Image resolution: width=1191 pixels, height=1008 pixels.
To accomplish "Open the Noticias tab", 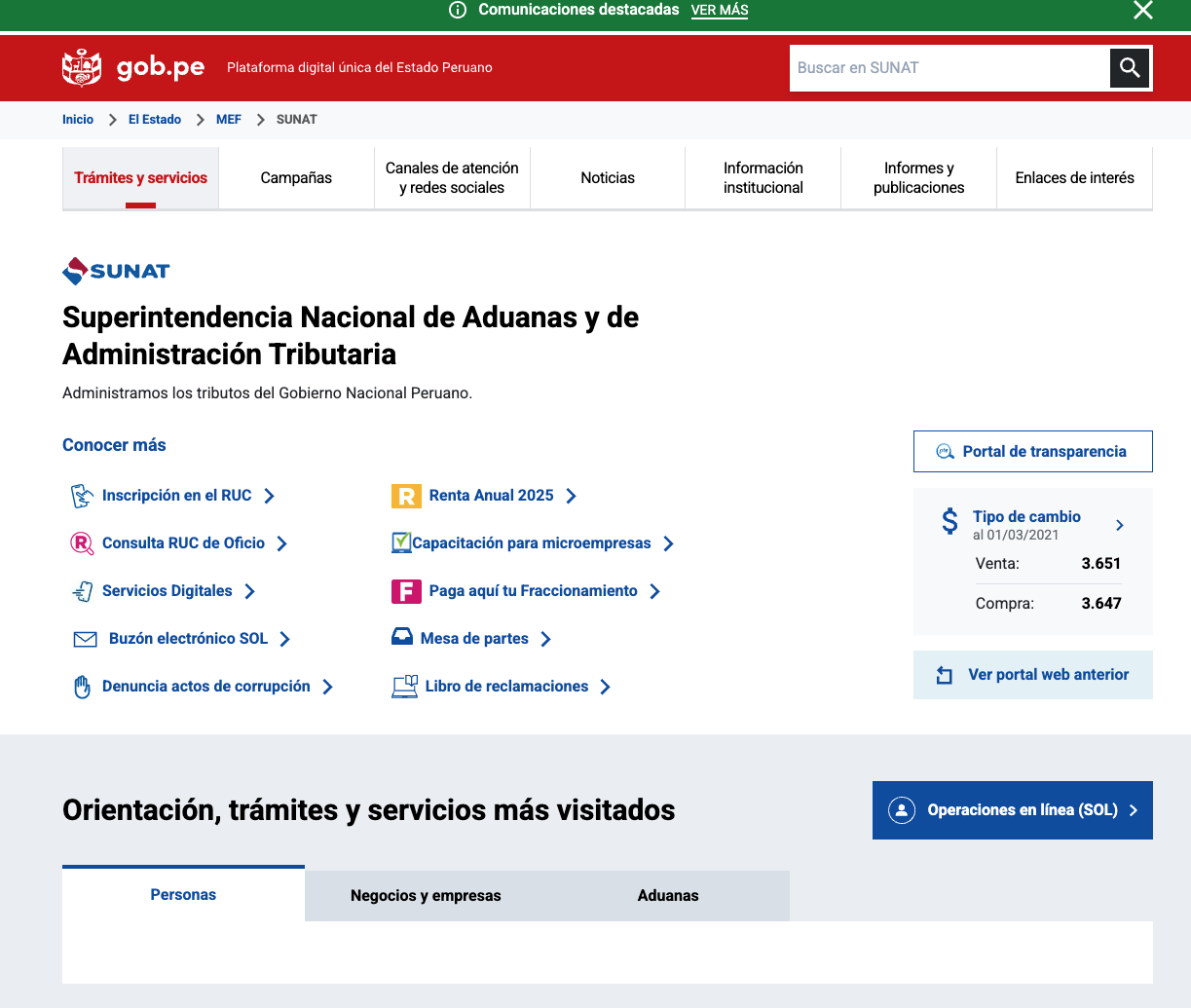I will pyautogui.click(x=608, y=178).
